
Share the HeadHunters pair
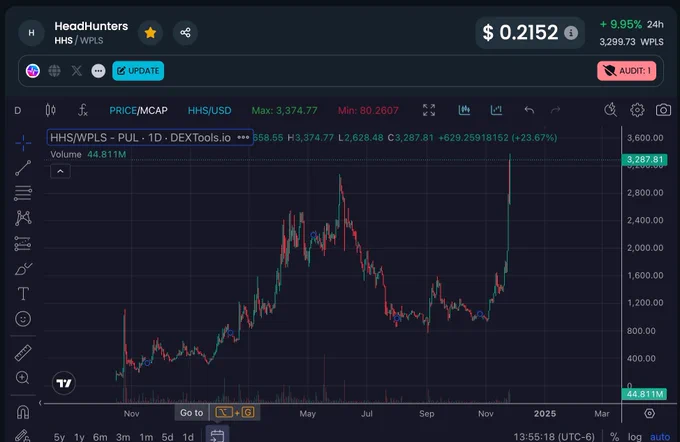(185, 33)
